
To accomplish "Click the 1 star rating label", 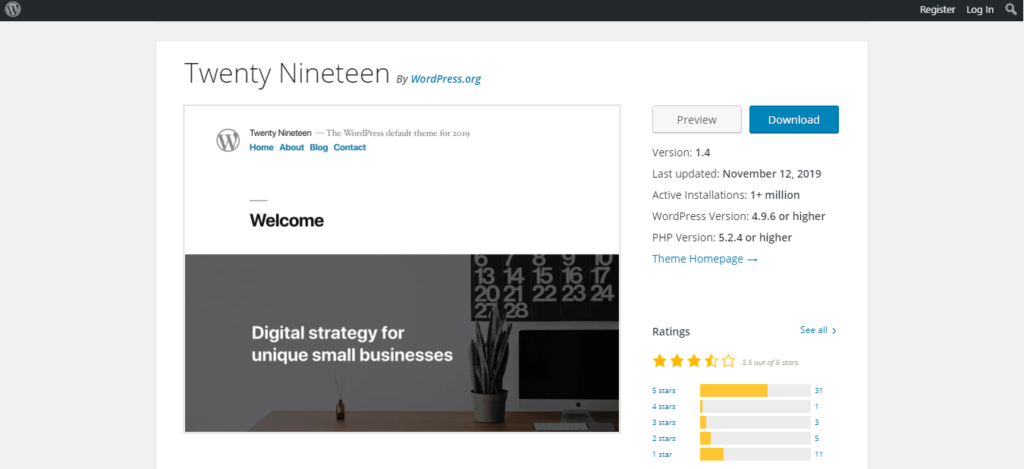I will 662,455.
